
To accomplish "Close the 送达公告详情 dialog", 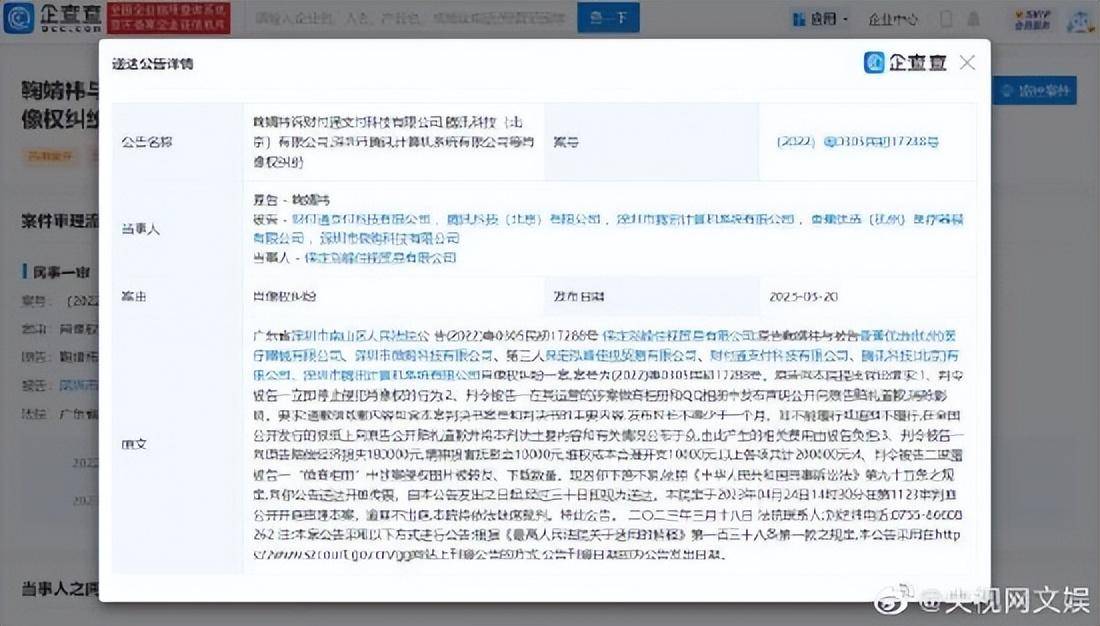I will pyautogui.click(x=967, y=62).
